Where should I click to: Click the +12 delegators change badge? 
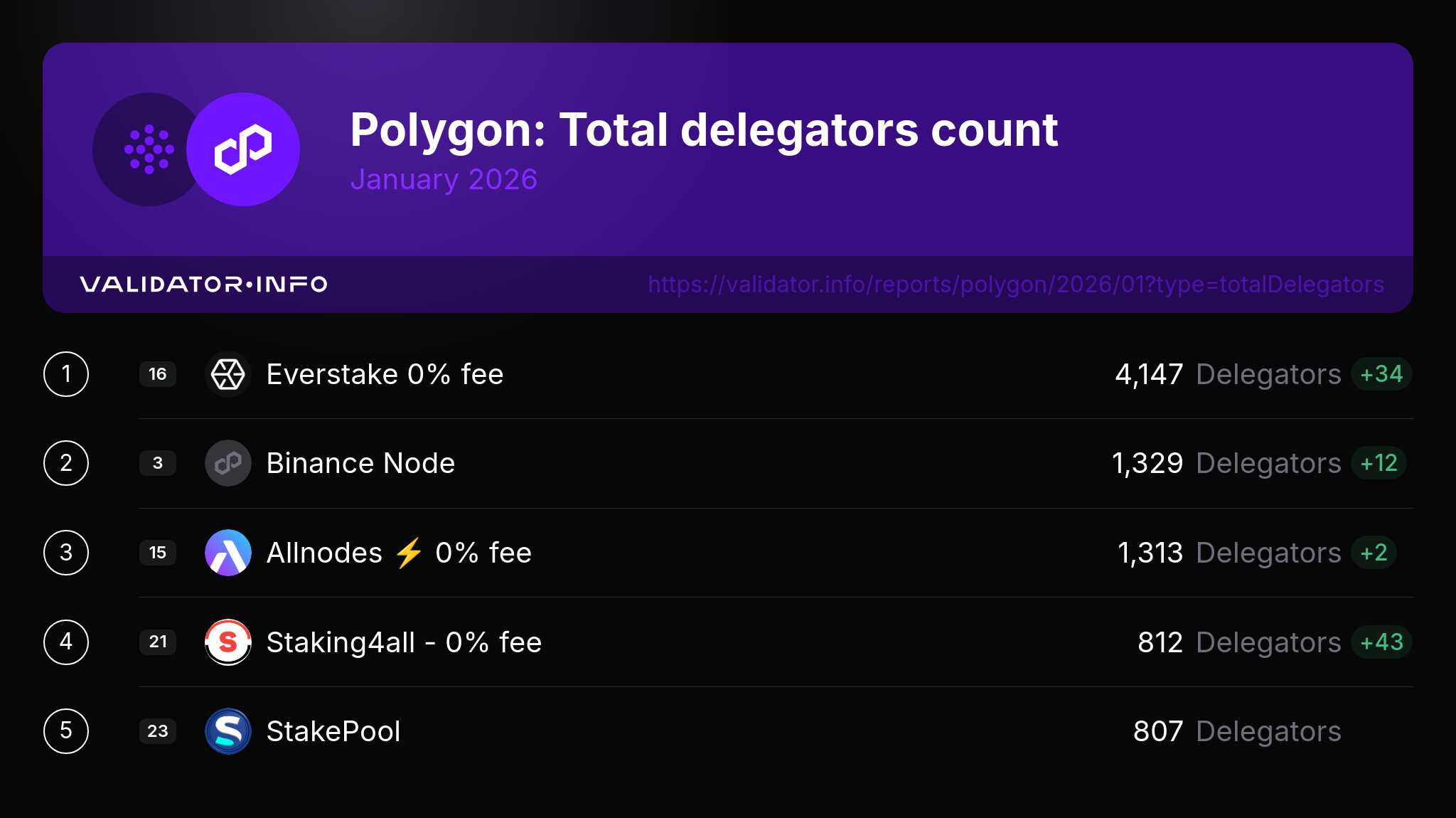[x=1379, y=463]
